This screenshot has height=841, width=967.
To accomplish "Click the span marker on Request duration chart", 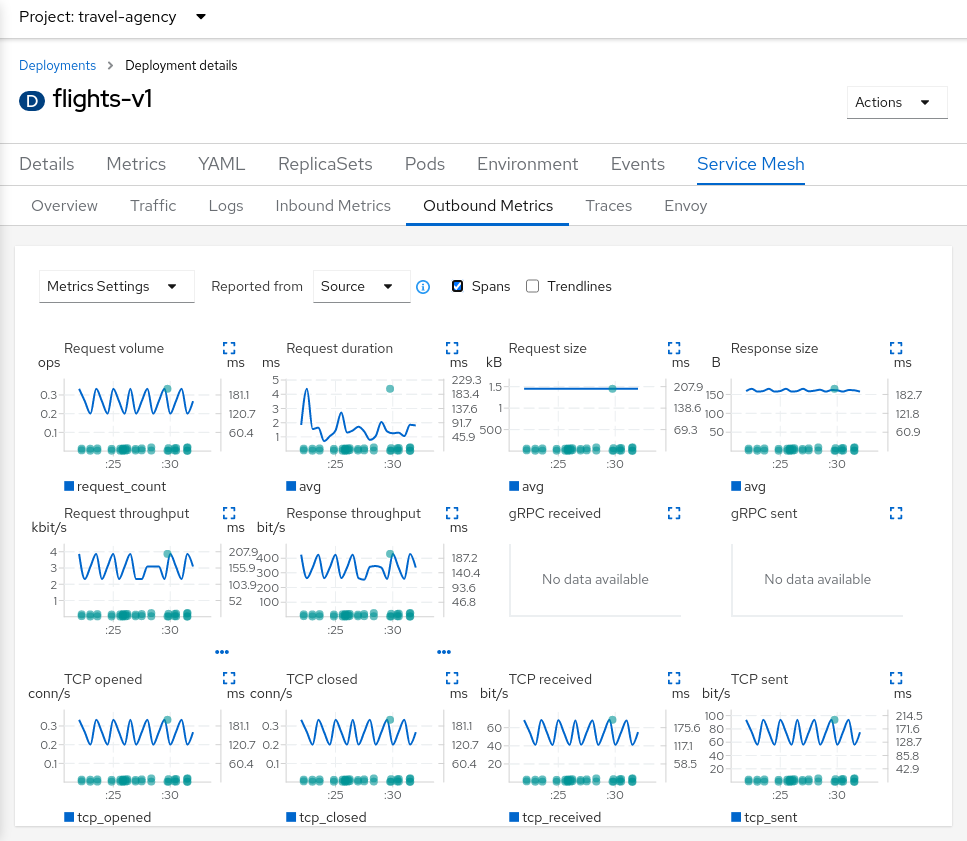I will (390, 388).
